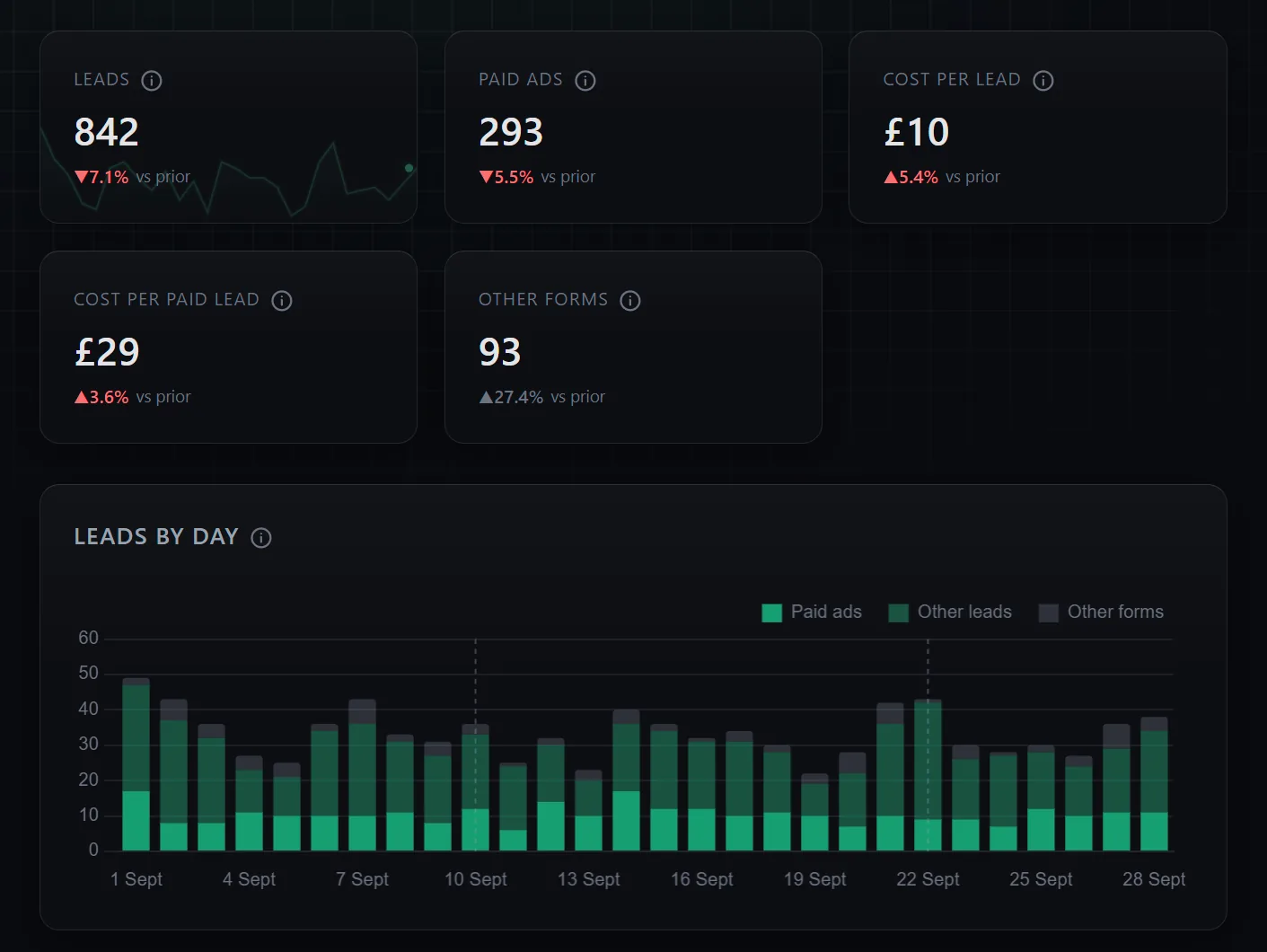This screenshot has width=1267, height=952.
Task: Click the 19 Sept x-axis label
Action: click(815, 879)
